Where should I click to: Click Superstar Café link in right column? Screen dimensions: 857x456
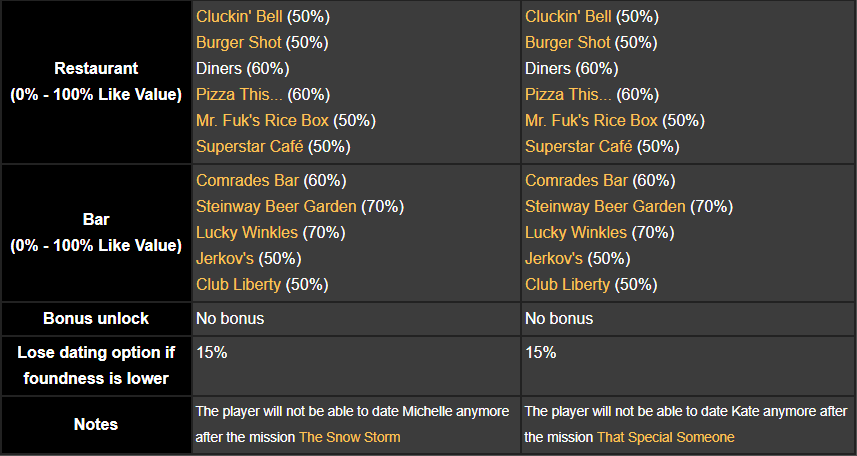578,147
